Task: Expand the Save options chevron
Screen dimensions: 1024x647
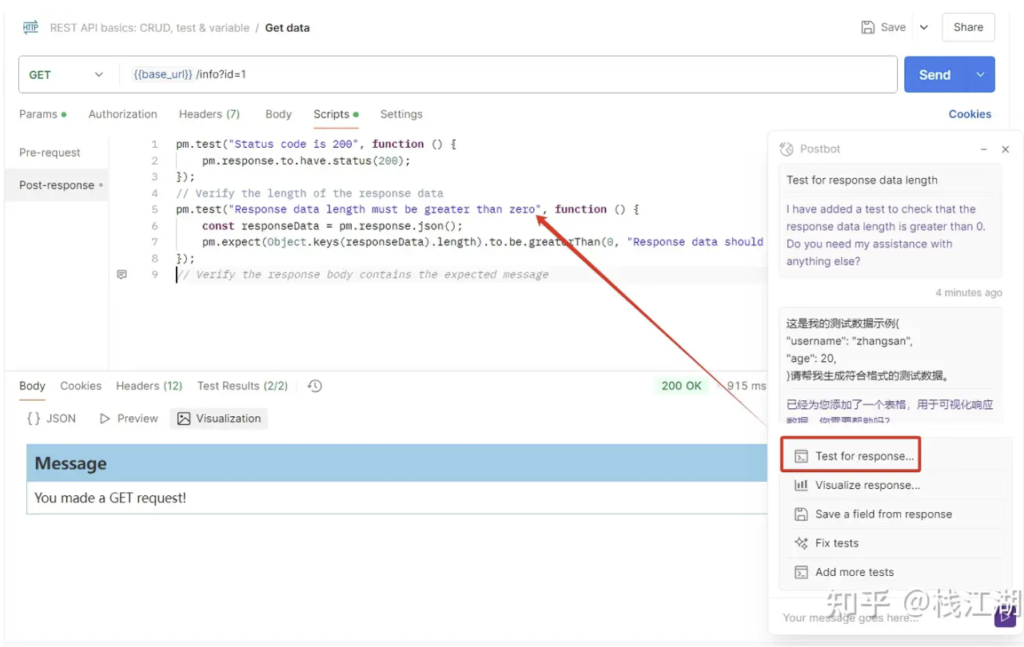Action: coord(923,28)
